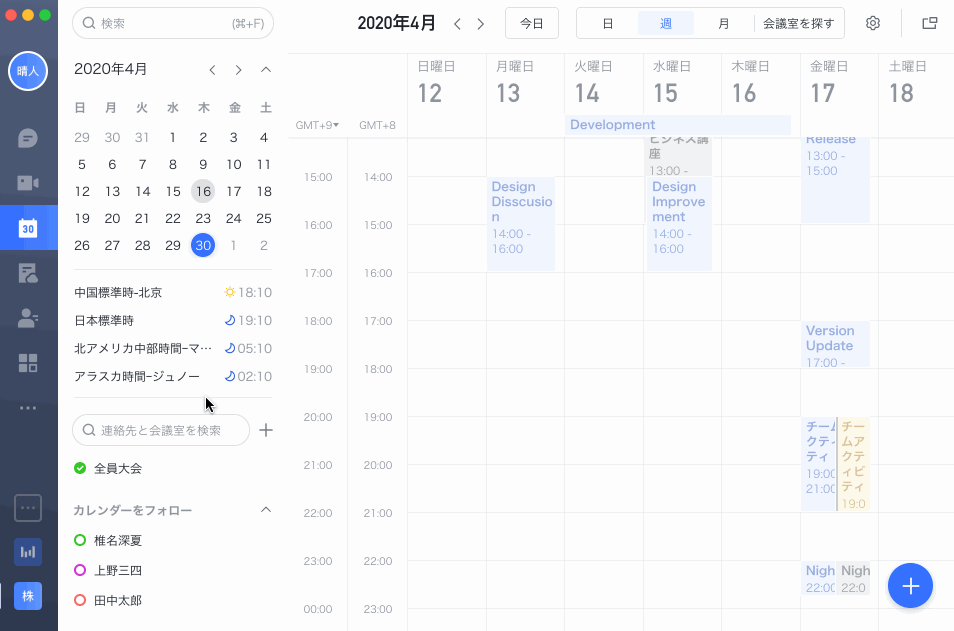Open the ビジネス講座 event on Wednesday
Image resolution: width=954 pixels, height=631 pixels.
click(679, 157)
